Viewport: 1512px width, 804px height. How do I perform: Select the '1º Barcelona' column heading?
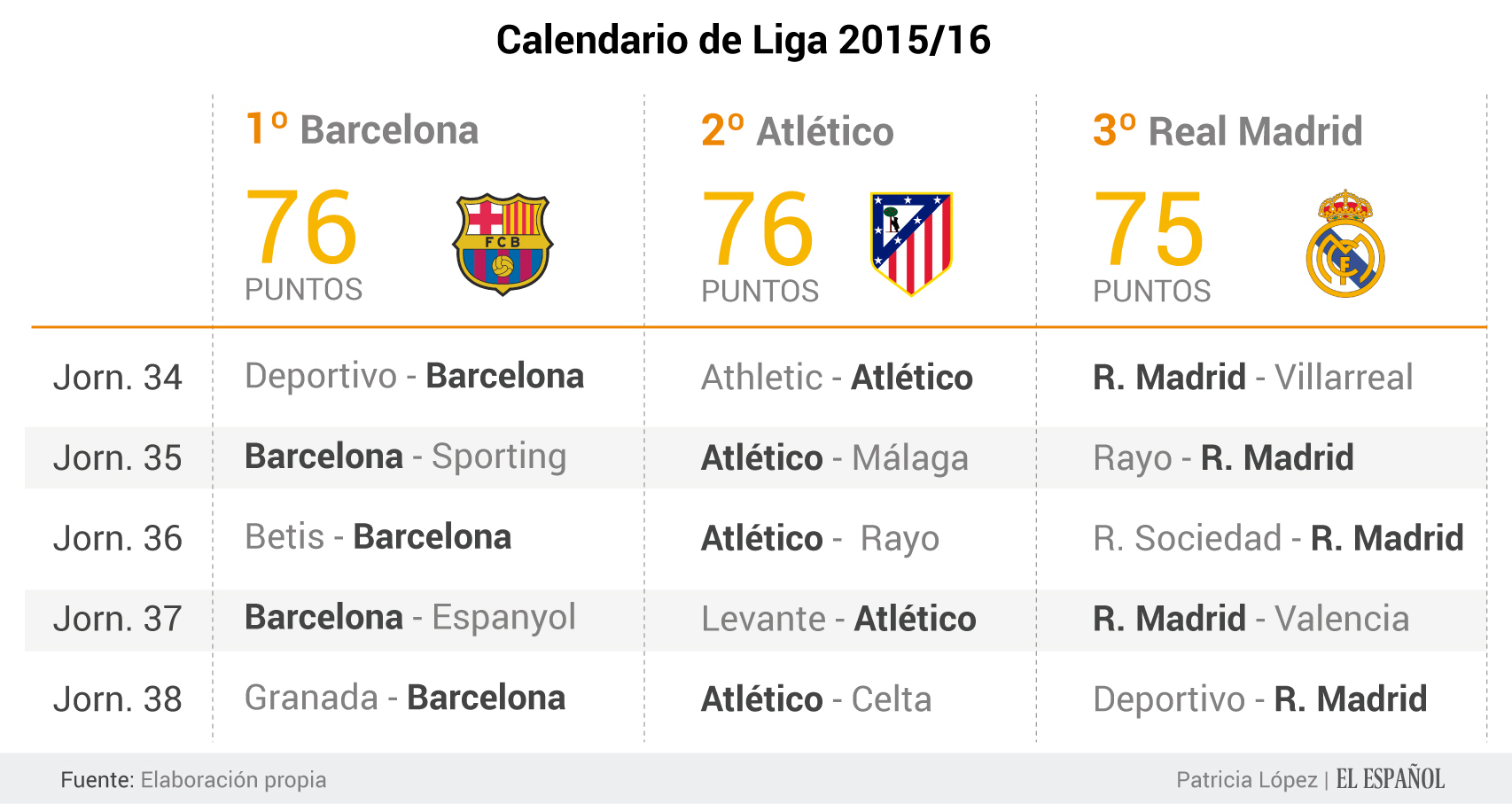[362, 130]
